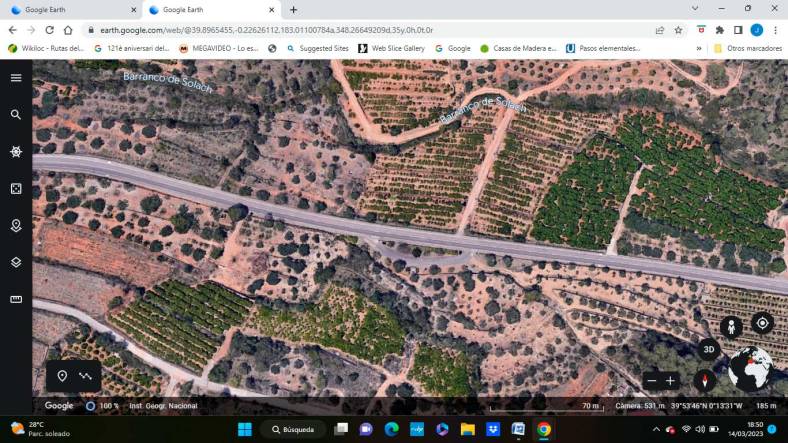Open the Wikiloc bookmark
Image resolution: width=788 pixels, height=443 pixels.
(46, 48)
